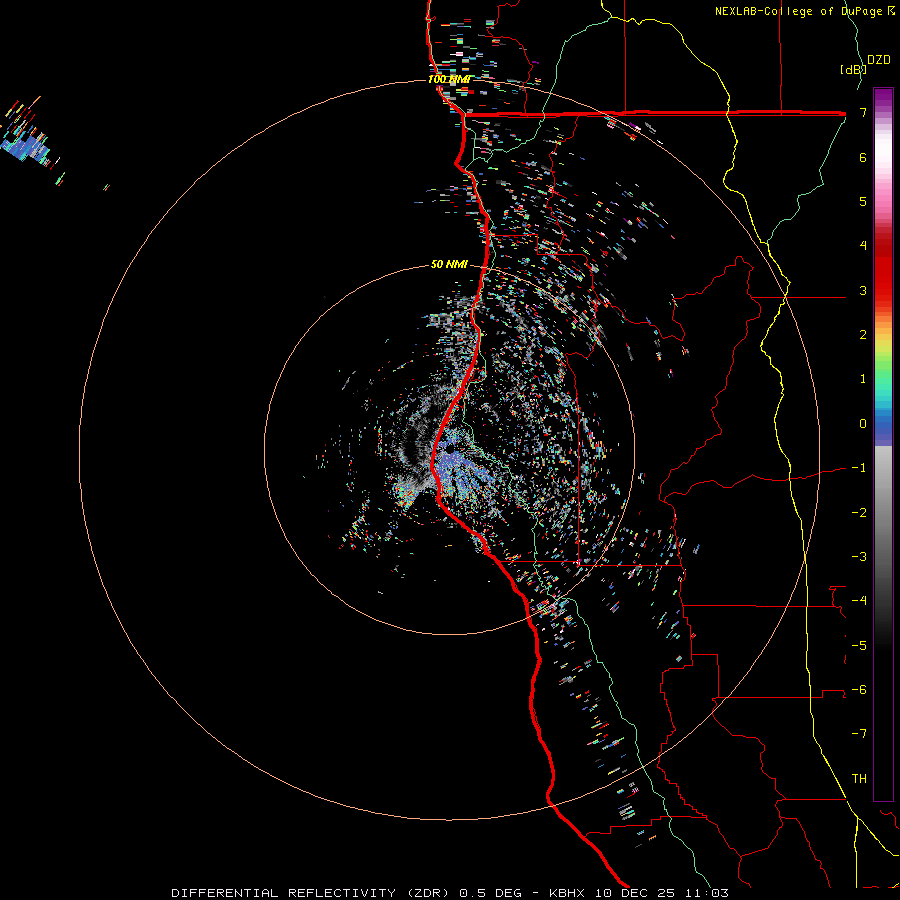900x900 pixels.
Task: Click the ZDR color bar legend
Action: [x=883, y=444]
